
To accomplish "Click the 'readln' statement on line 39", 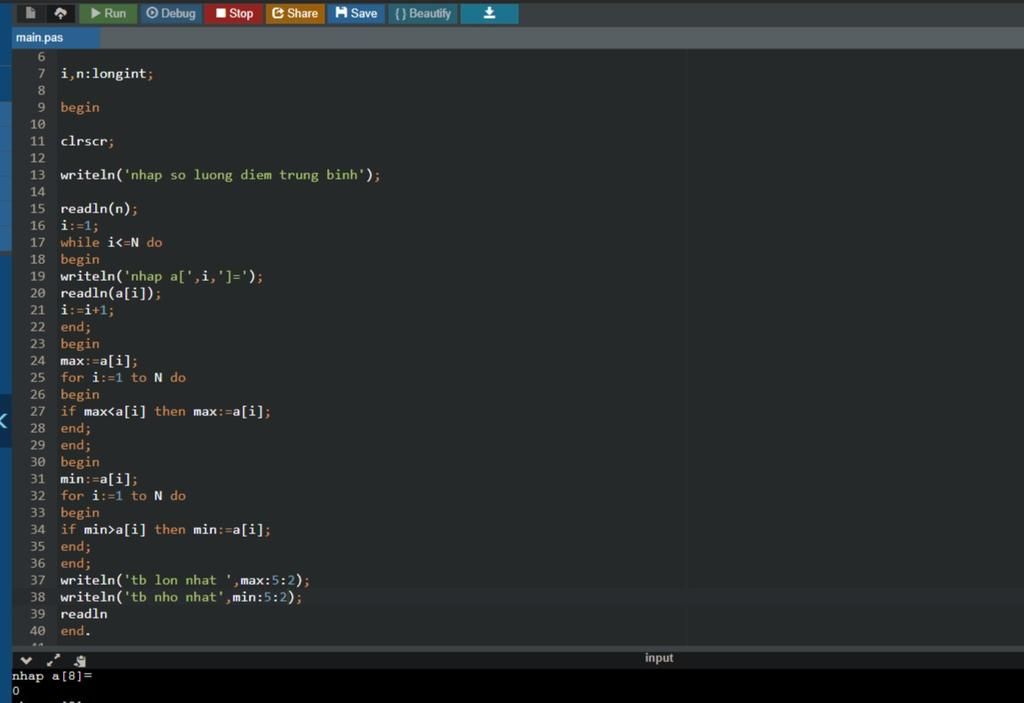I will pos(84,614).
